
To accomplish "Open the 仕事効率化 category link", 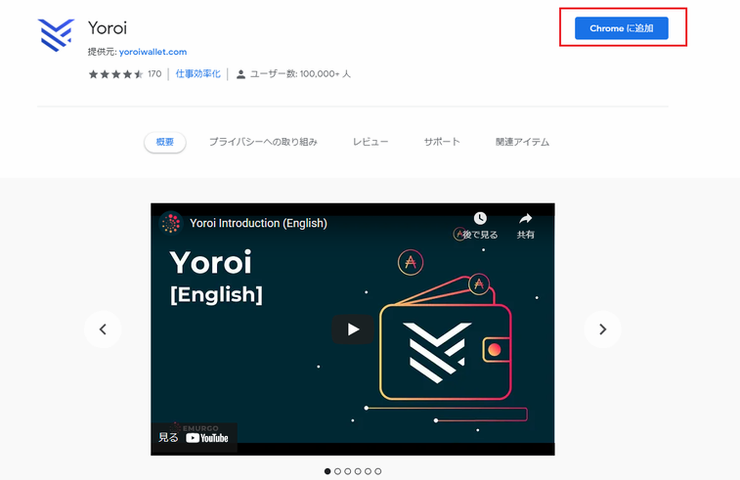I will 198,74.
